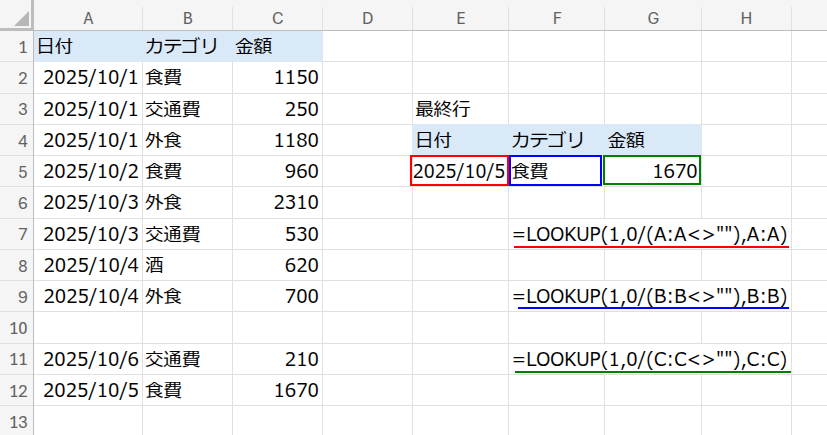Select column D header
The width and height of the screenshot is (827, 435).
[x=368, y=18]
